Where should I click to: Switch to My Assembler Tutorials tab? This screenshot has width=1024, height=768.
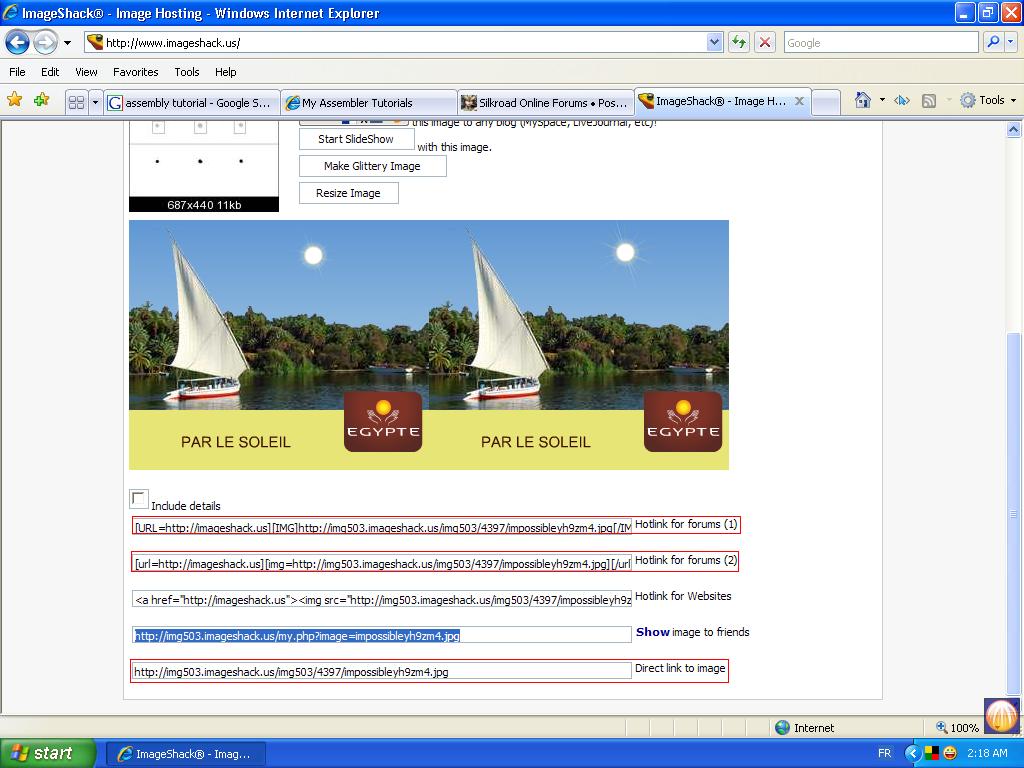[x=366, y=102]
